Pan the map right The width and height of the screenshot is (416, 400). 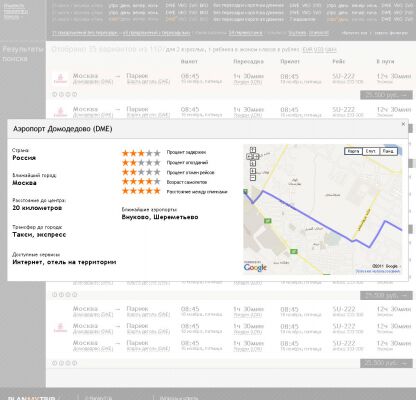[x=256, y=156]
